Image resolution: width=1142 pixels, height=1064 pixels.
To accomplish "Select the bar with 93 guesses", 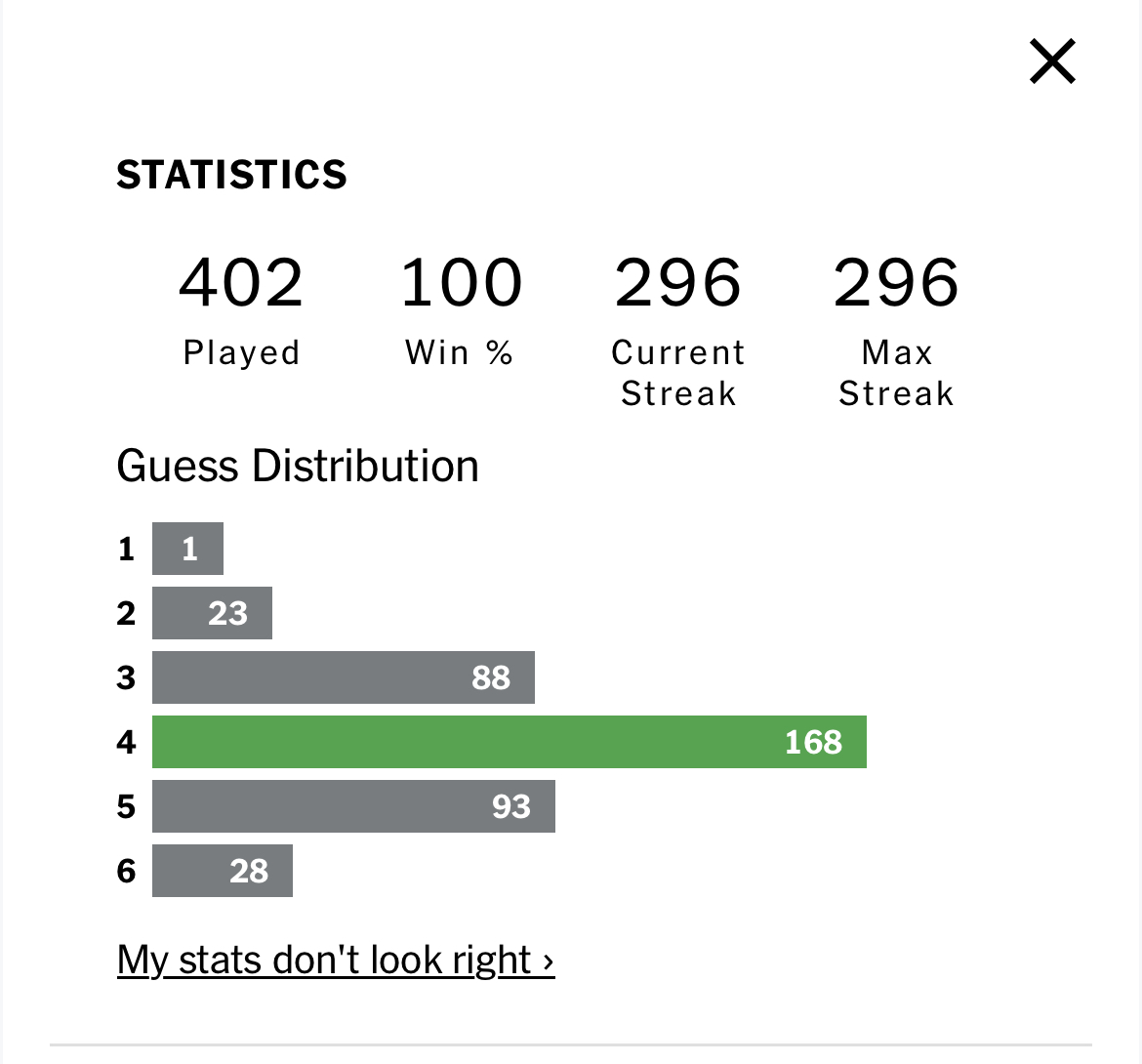I will tap(353, 806).
